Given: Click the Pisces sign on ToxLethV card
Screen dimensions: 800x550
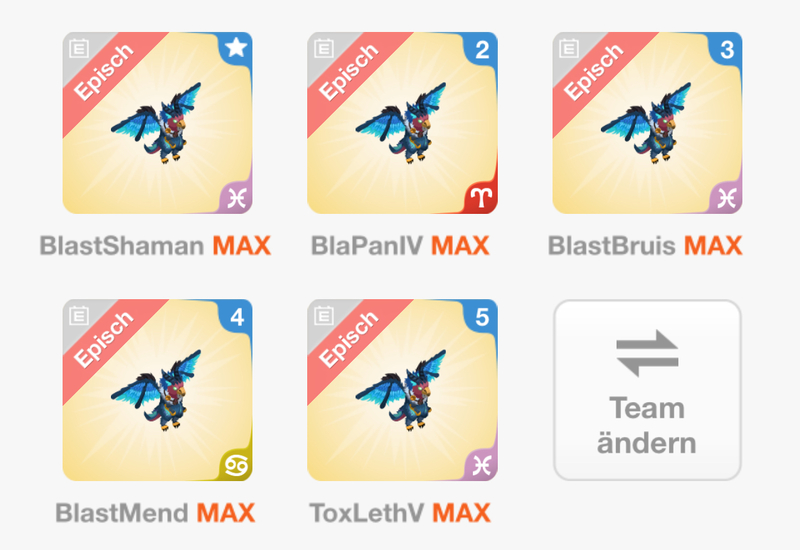Looking at the screenshot, I should [482, 465].
